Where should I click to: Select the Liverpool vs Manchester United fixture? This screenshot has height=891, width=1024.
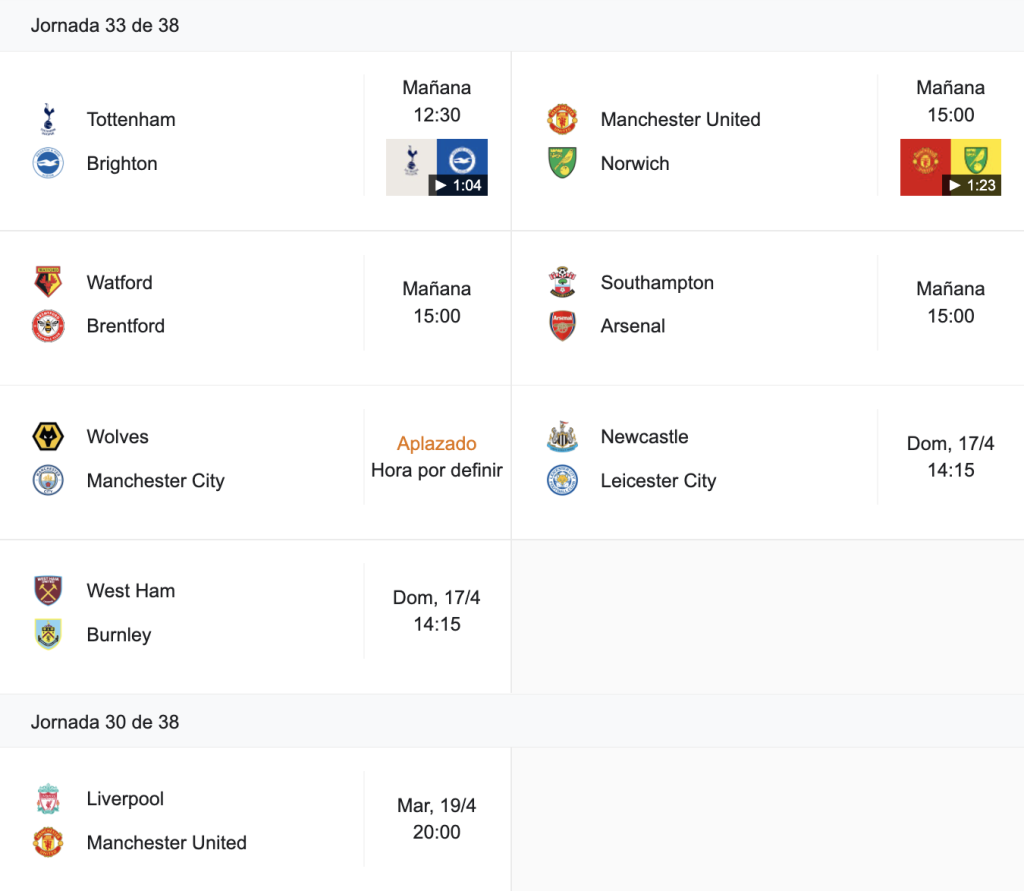tap(255, 820)
